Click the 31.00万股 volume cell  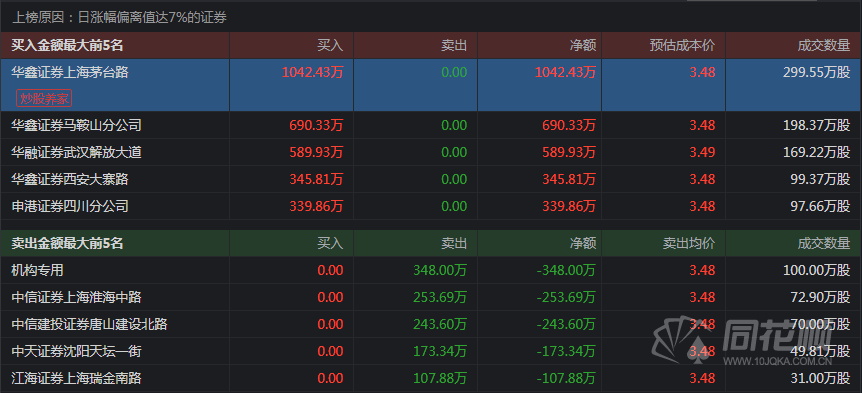tap(820, 378)
